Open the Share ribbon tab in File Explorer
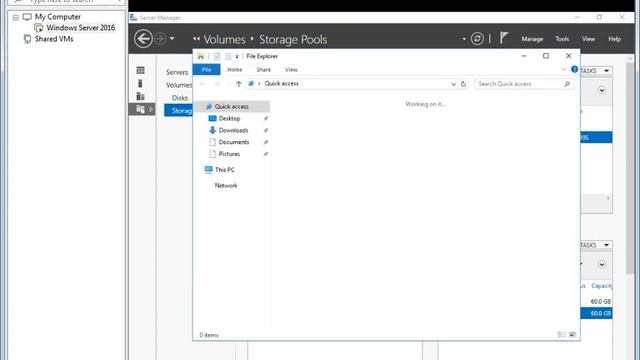 264,70
